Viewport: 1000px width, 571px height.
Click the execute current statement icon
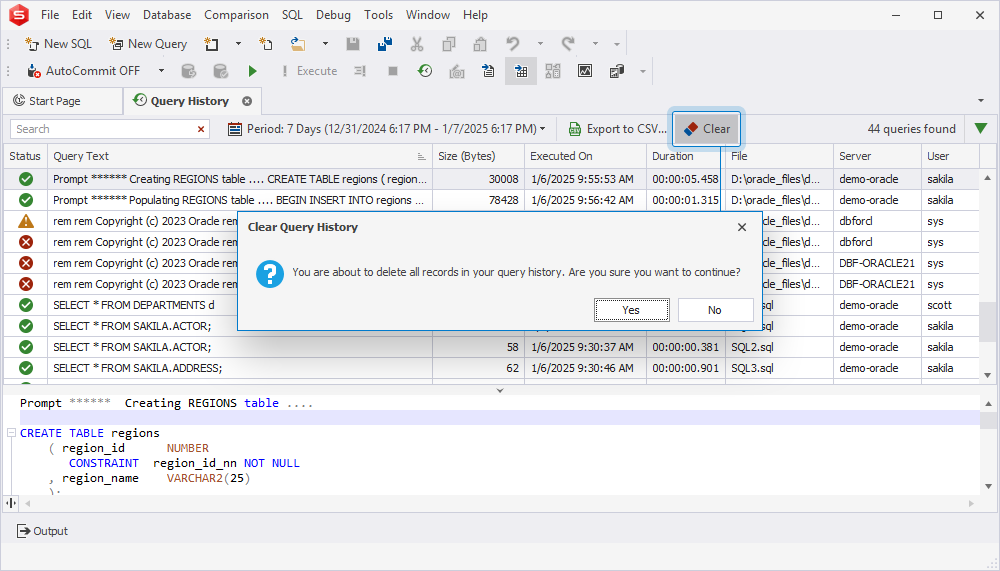coord(360,71)
